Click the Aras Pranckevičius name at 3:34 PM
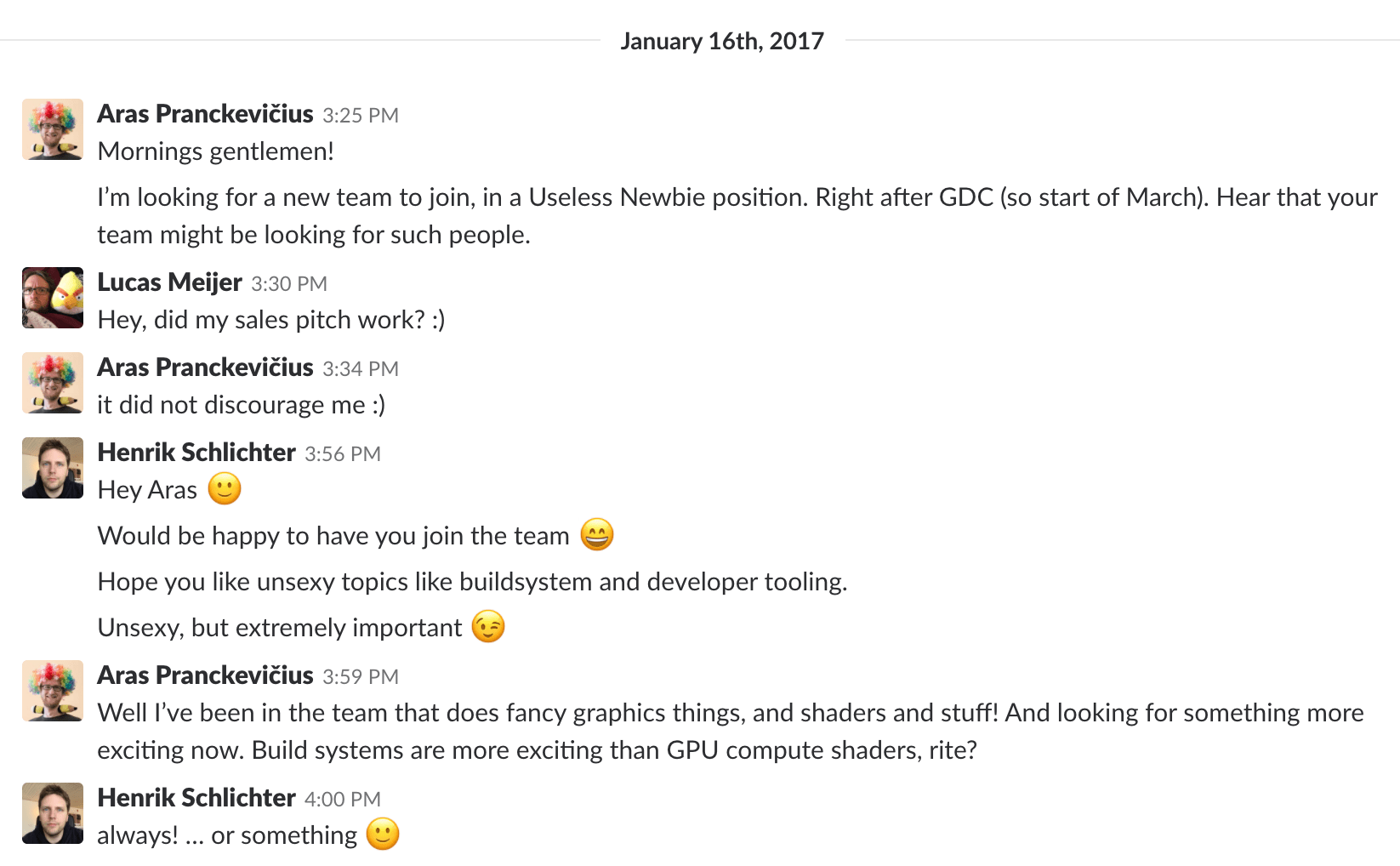The image size is (1400, 866). tap(205, 367)
